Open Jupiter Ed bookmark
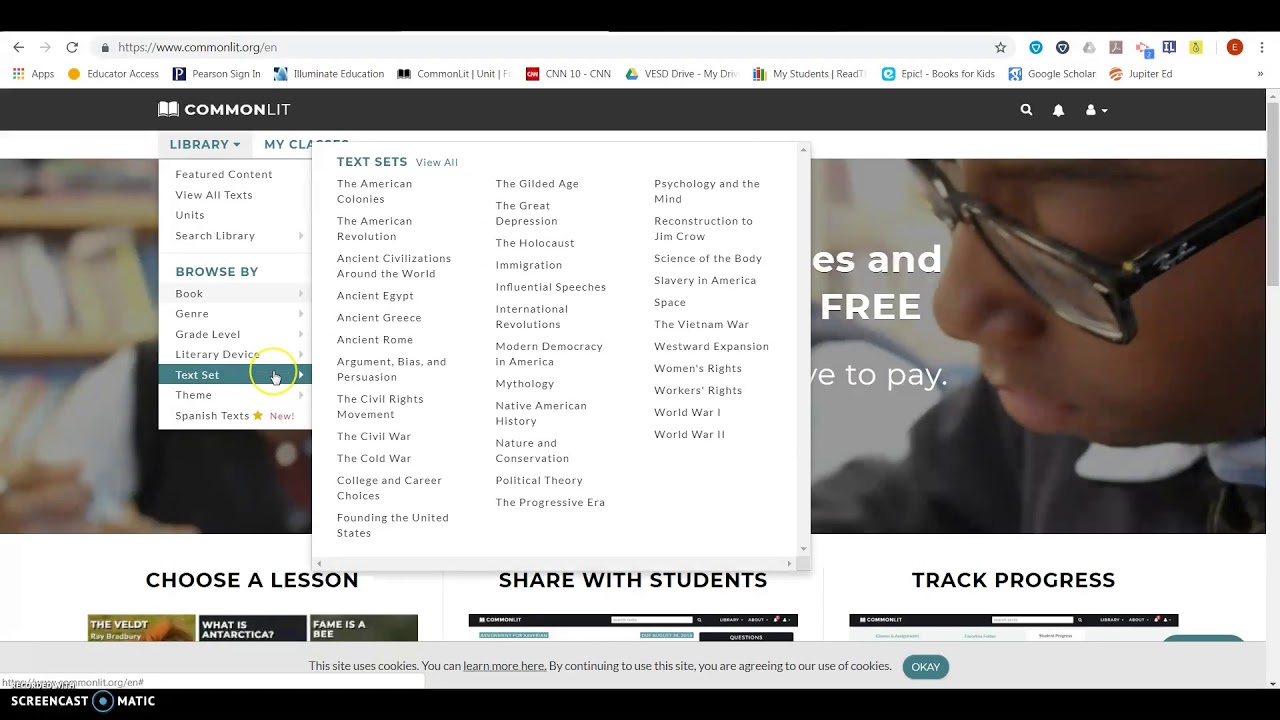1280x720 pixels. click(x=1140, y=74)
